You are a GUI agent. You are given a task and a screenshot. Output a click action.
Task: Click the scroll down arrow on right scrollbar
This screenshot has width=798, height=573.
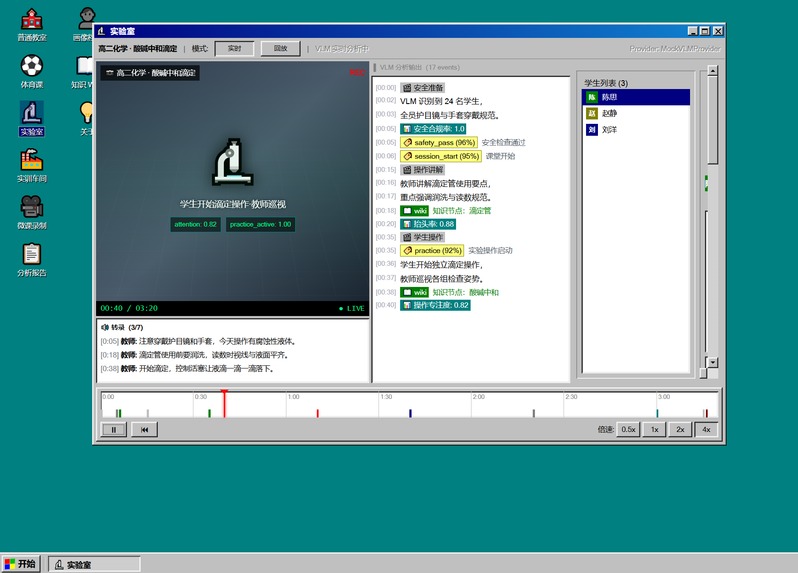point(712,362)
